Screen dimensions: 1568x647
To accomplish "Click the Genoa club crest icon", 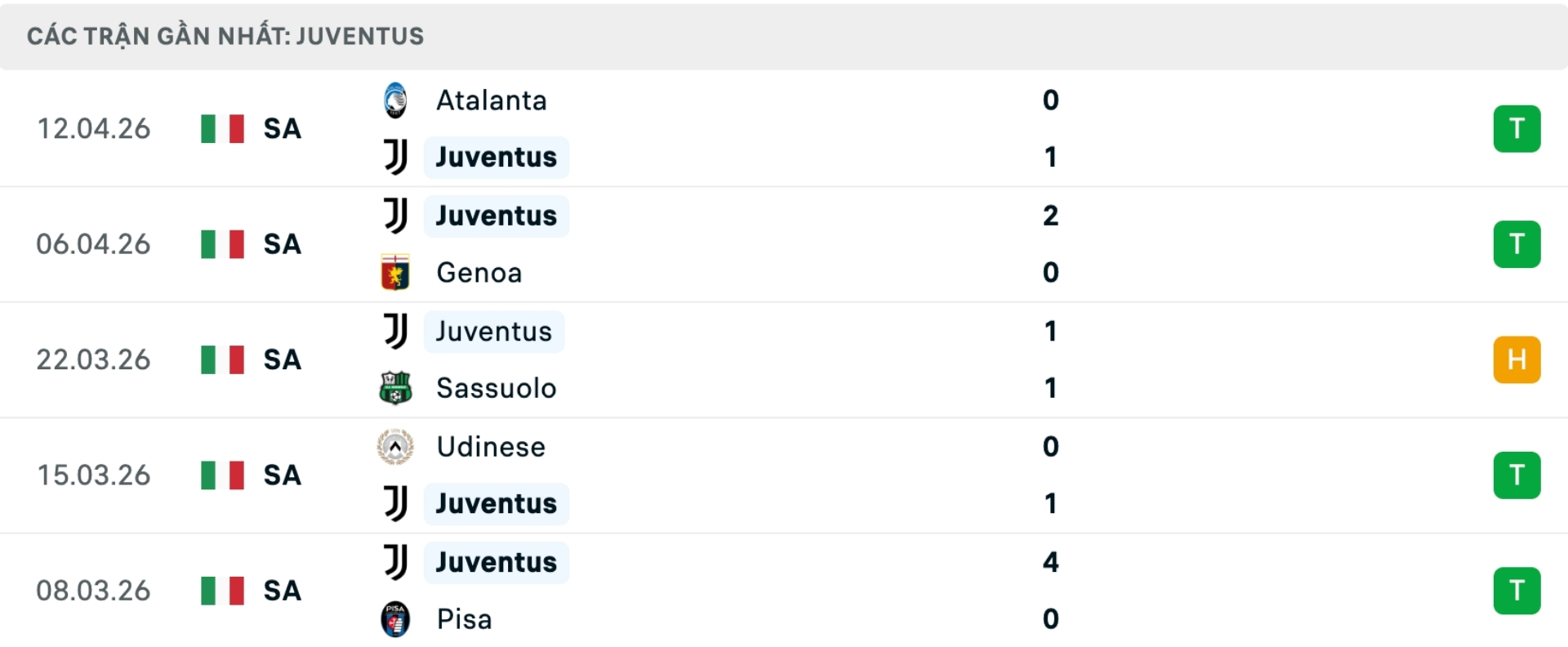I will (395, 272).
